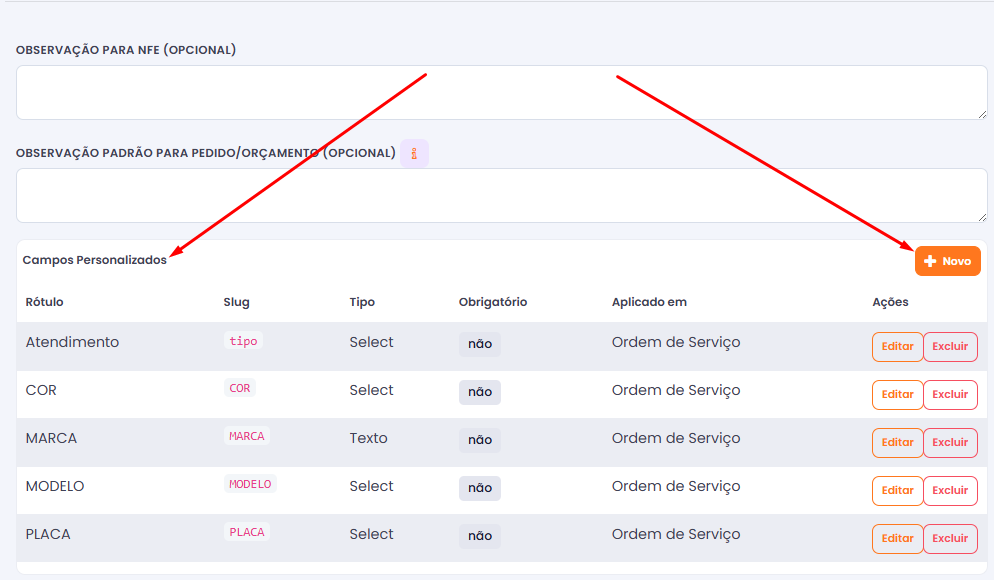994x580 pixels.
Task: Select the COR label cell
Action: click(x=41, y=390)
